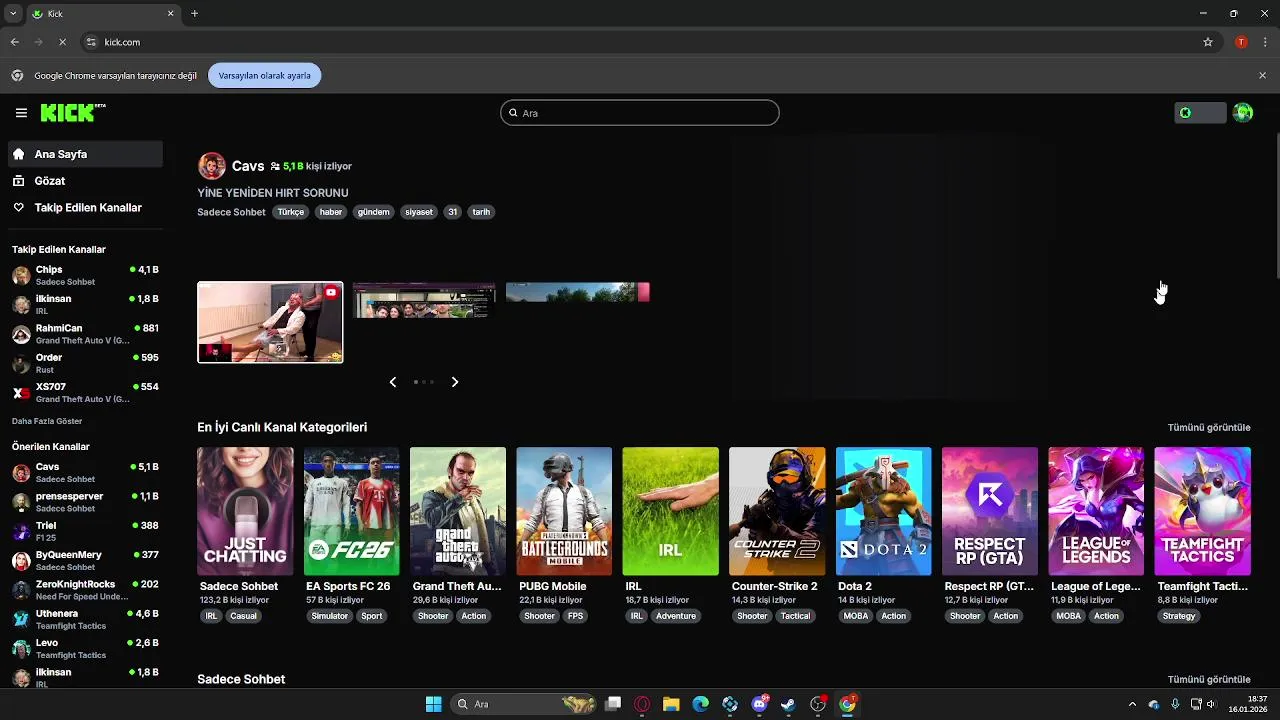Open RahmiCan channel avatar in sidebar
The image size is (1280, 720).
pos(21,334)
